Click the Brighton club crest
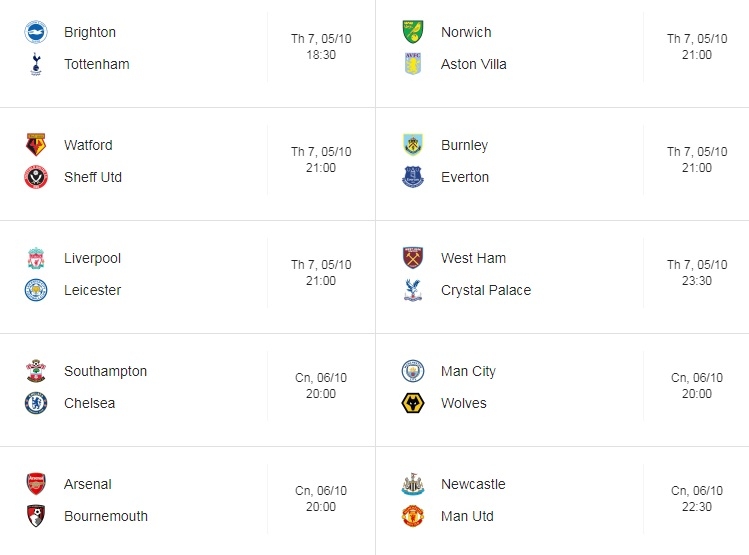Viewport: 749px width, 555px height. [36, 32]
